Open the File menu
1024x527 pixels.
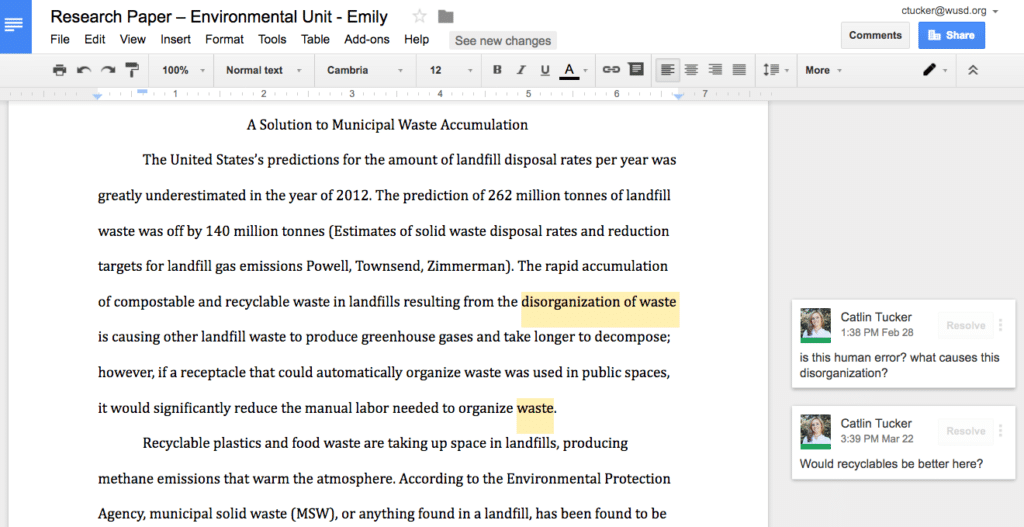(59, 39)
